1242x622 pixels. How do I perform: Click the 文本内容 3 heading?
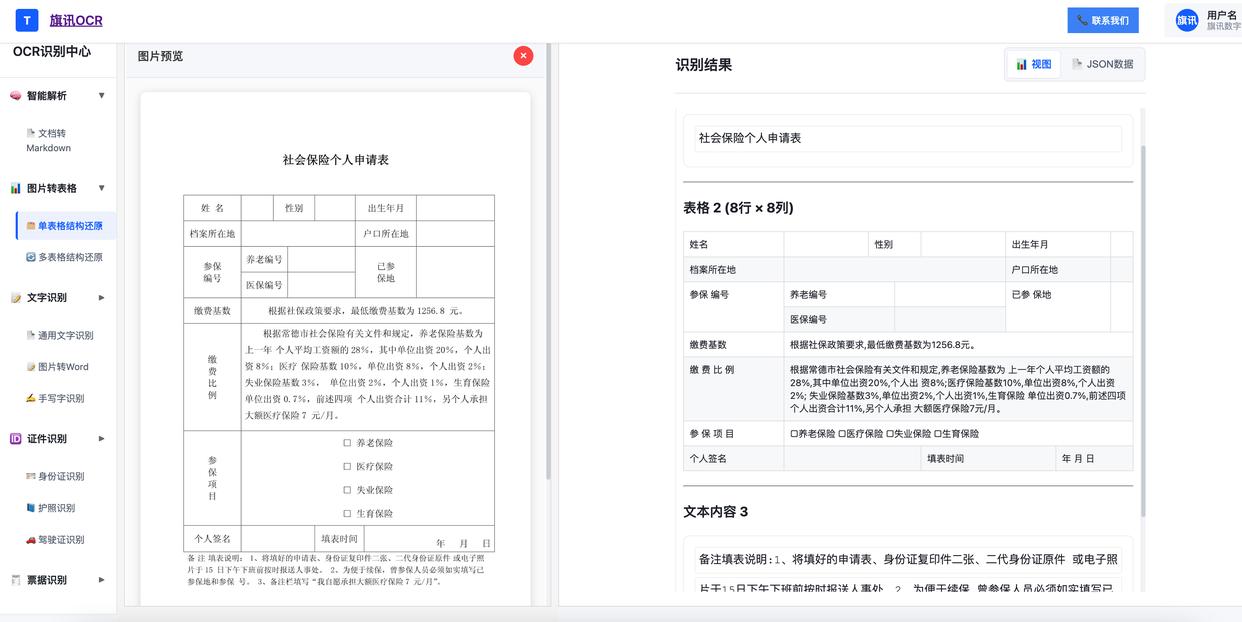[715, 512]
